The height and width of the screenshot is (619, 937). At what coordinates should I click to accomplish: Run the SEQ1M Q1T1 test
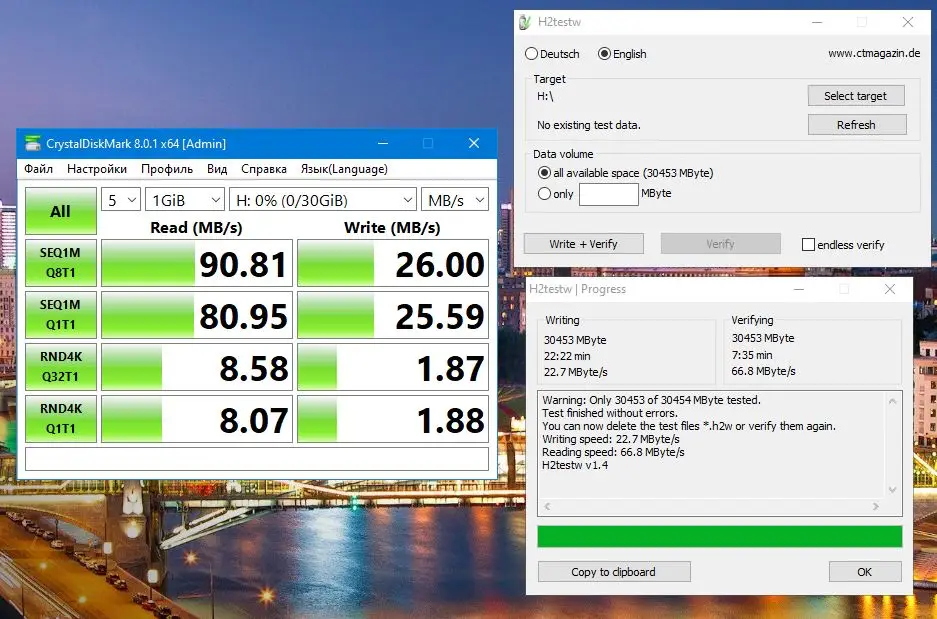(x=60, y=315)
